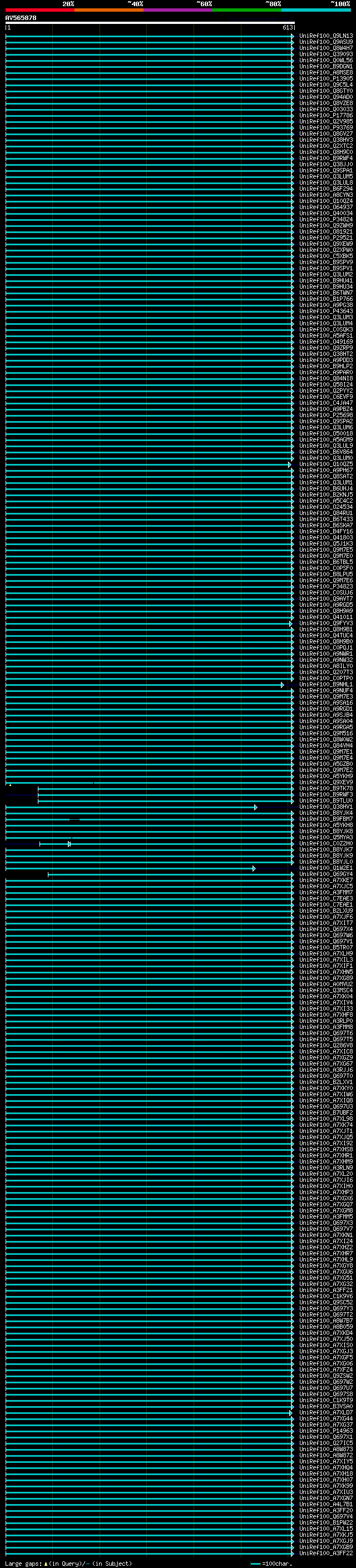Viewport: 356px width, 1568px height.
Task: Select hit UniRef100_P25698
Action: (x=326, y=415)
